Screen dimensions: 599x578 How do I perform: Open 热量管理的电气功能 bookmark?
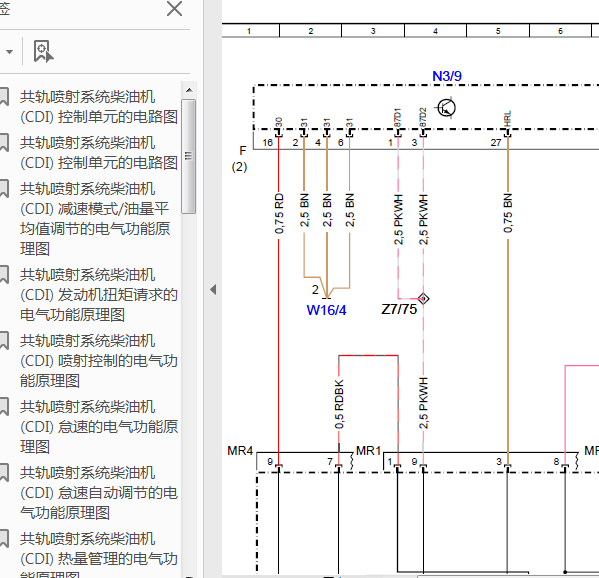[99, 554]
